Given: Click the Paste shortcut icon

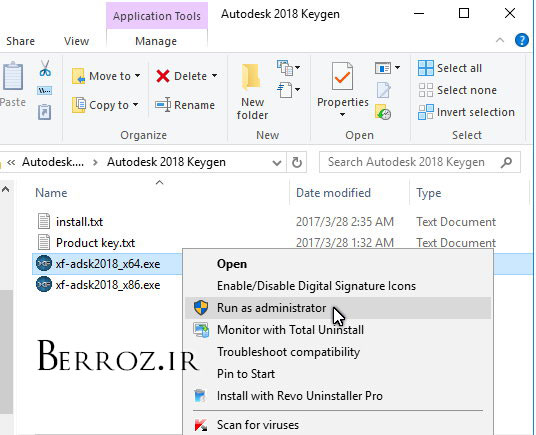Looking at the screenshot, I should point(45,112).
